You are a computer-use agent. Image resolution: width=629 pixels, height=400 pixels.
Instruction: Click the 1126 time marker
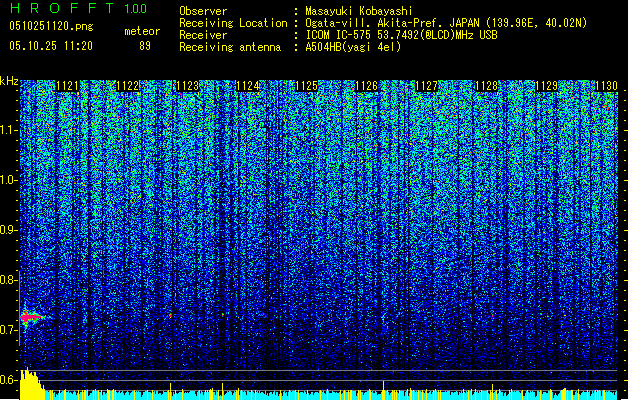tap(366, 86)
